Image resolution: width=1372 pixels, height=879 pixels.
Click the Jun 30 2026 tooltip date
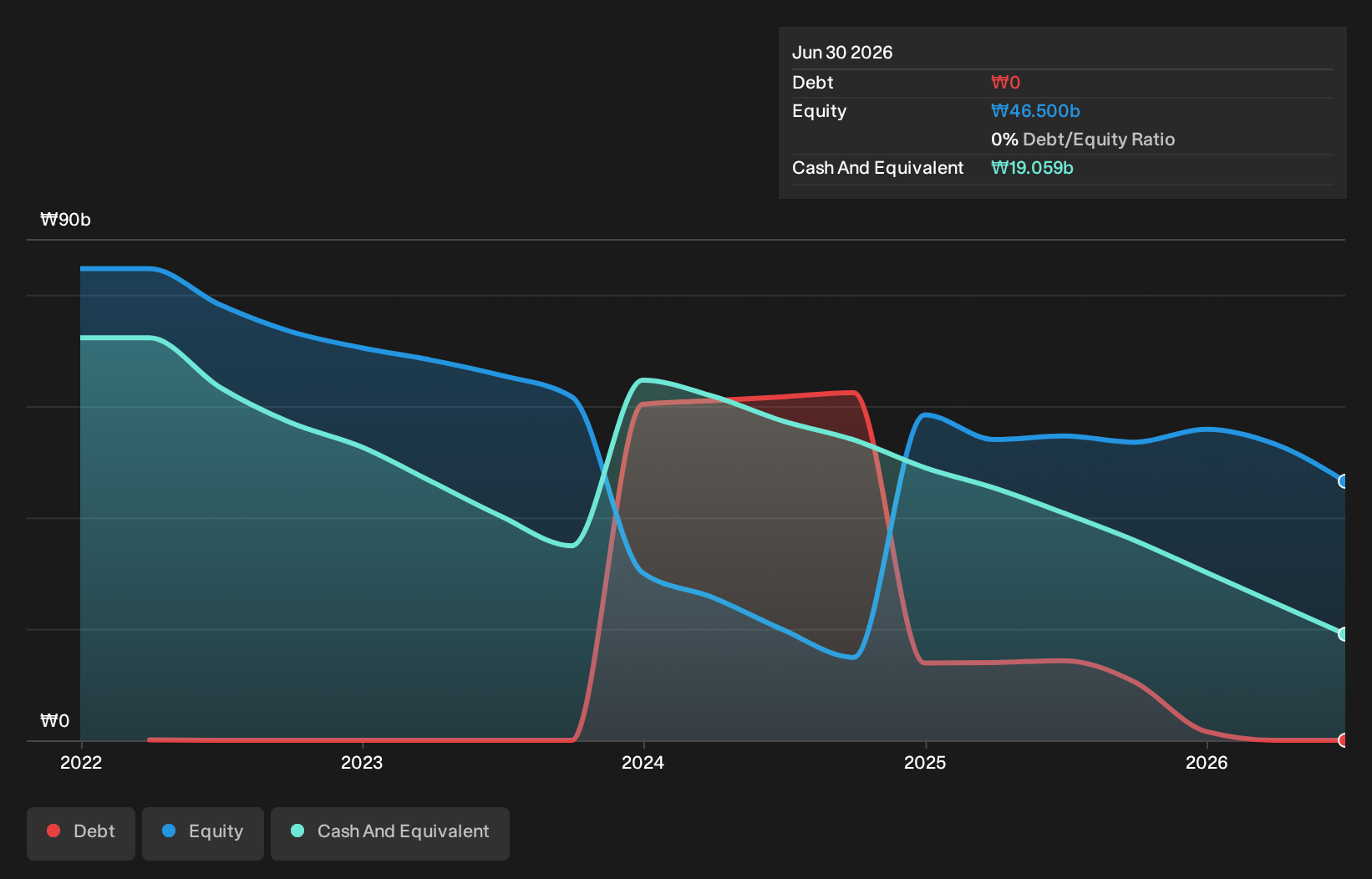pyautogui.click(x=842, y=53)
